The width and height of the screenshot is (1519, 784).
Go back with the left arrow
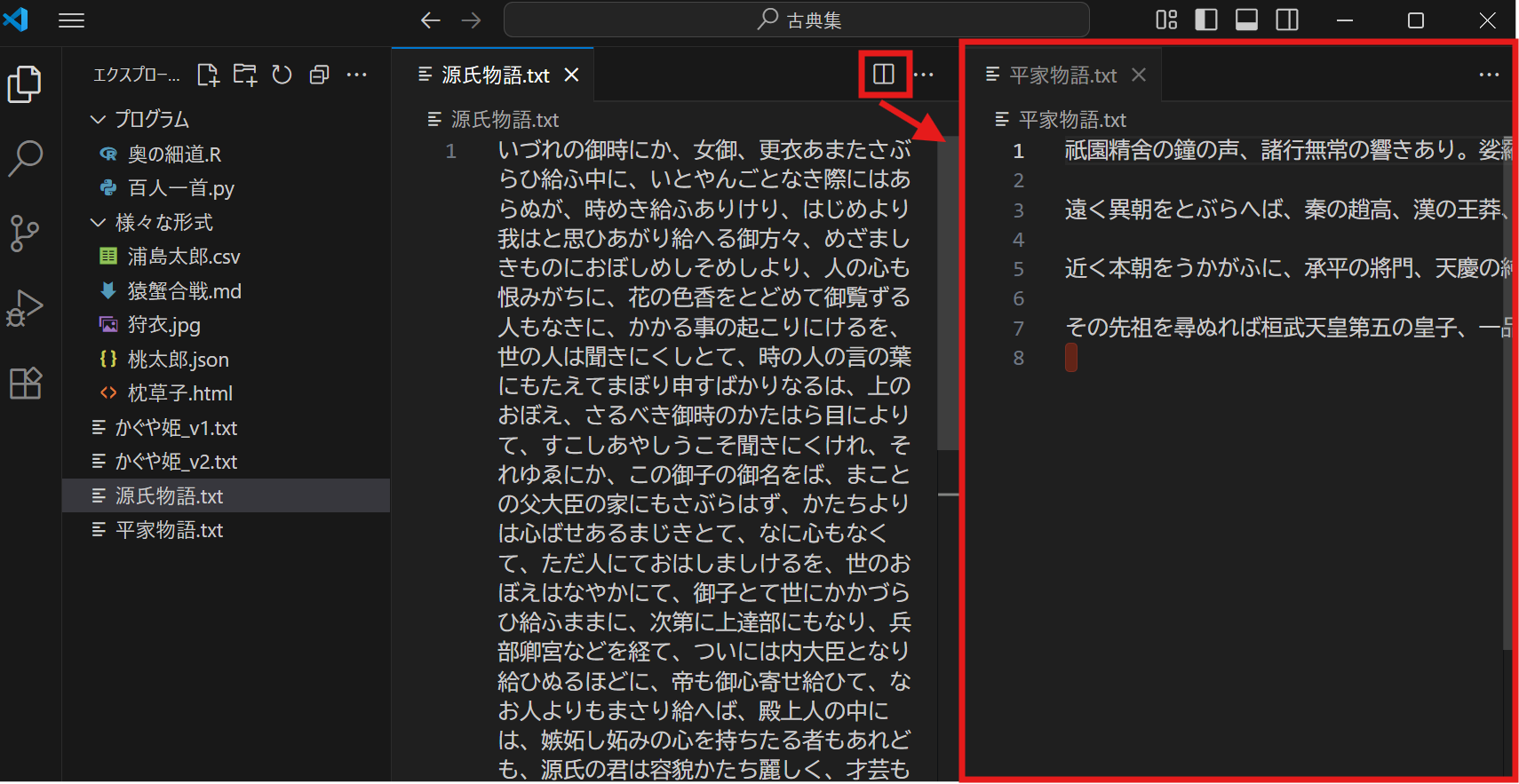point(431,20)
